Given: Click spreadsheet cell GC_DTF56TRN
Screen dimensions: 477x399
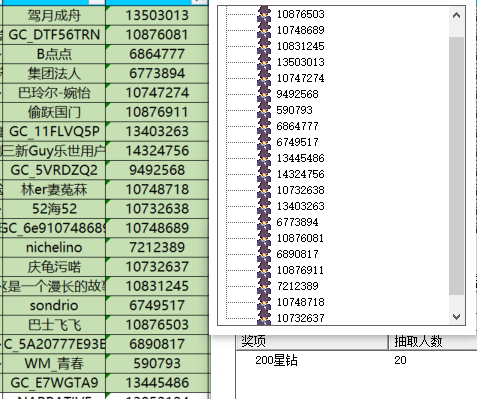Looking at the screenshot, I should pyautogui.click(x=54, y=35).
